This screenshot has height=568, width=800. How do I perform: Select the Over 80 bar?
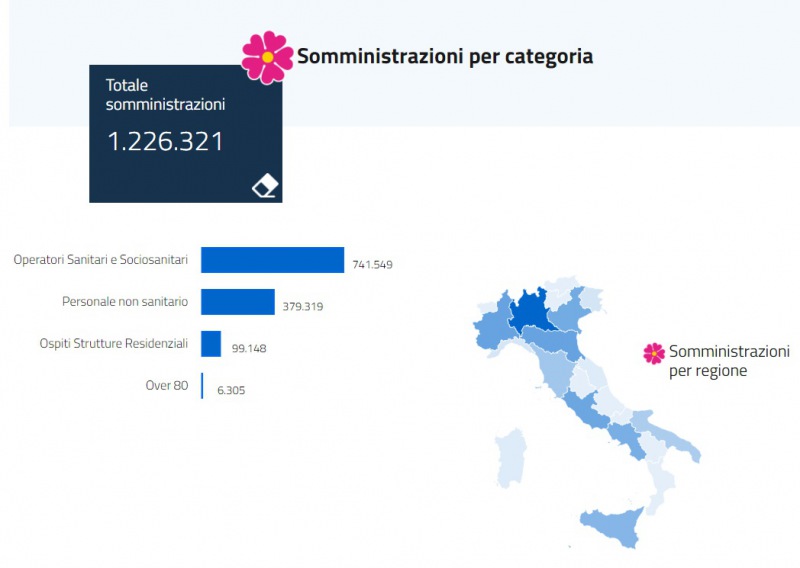click(202, 386)
